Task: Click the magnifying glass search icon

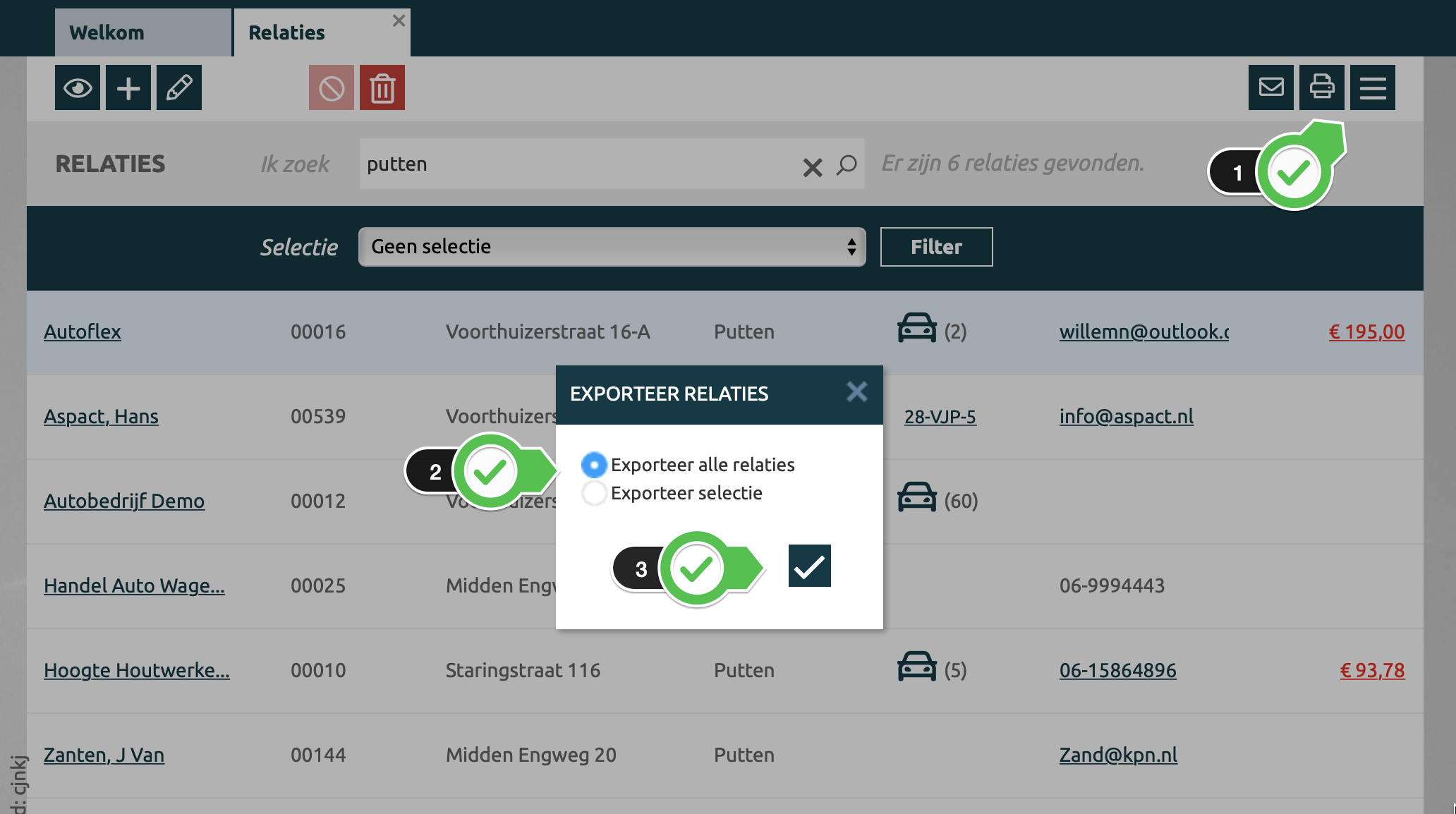Action: (847, 165)
